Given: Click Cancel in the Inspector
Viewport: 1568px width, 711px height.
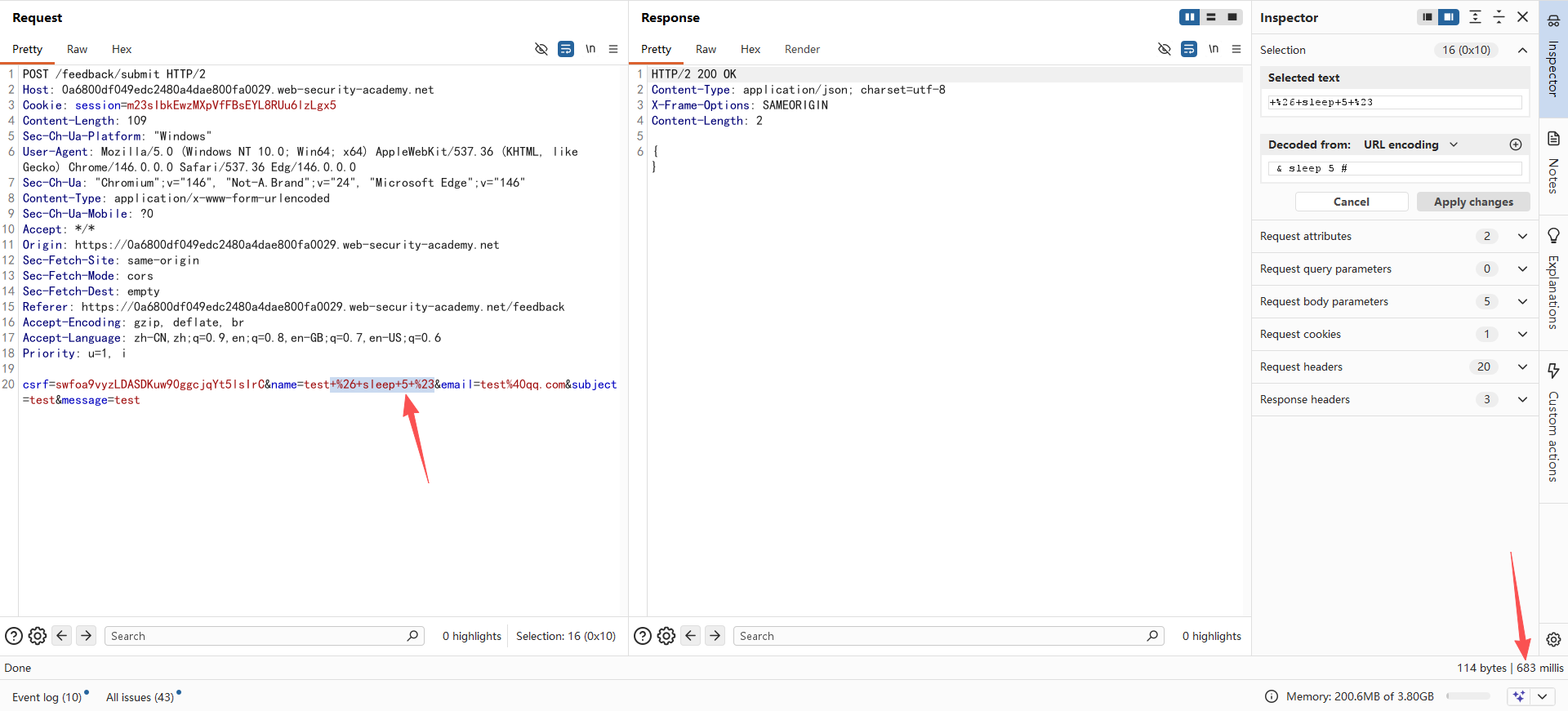Looking at the screenshot, I should (x=1351, y=202).
